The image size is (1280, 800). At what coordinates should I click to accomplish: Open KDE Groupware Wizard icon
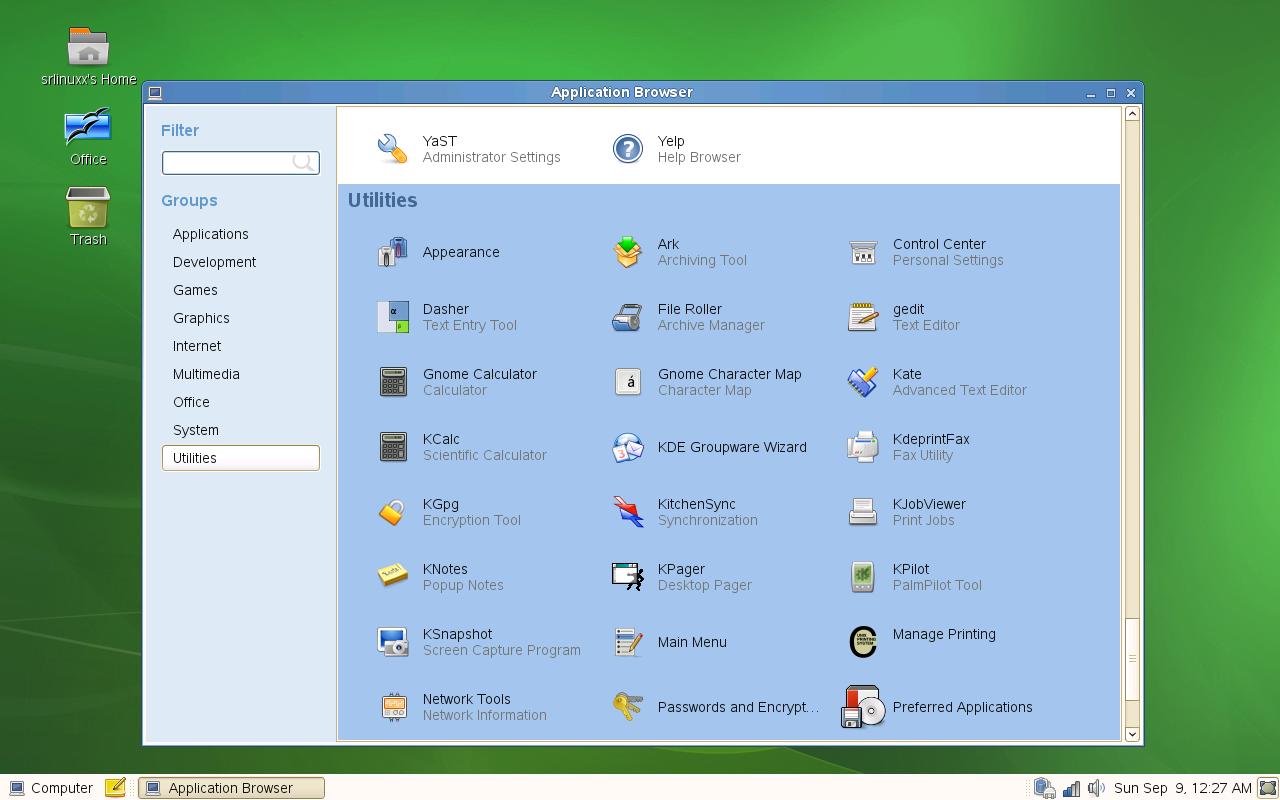(627, 447)
